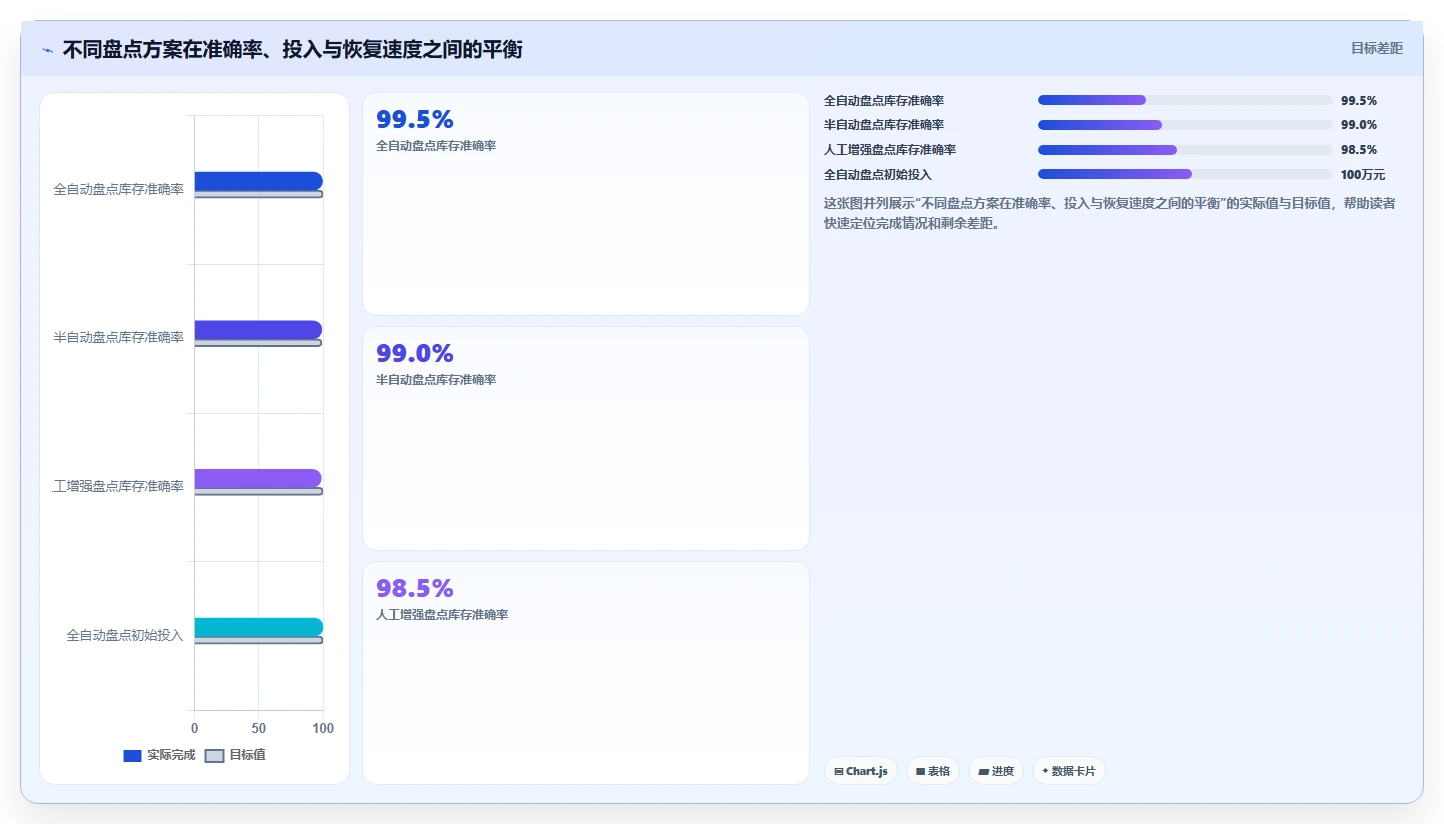The height and width of the screenshot is (824, 1444).
Task: Click the 全自动盘点初始投入 chart axis label
Action: click(x=125, y=635)
